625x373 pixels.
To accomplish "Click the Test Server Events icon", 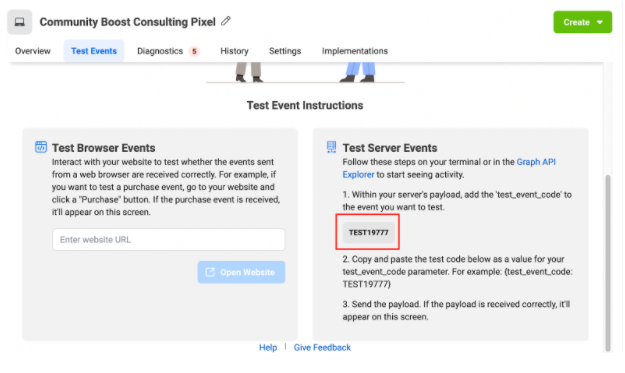I will coord(331,147).
